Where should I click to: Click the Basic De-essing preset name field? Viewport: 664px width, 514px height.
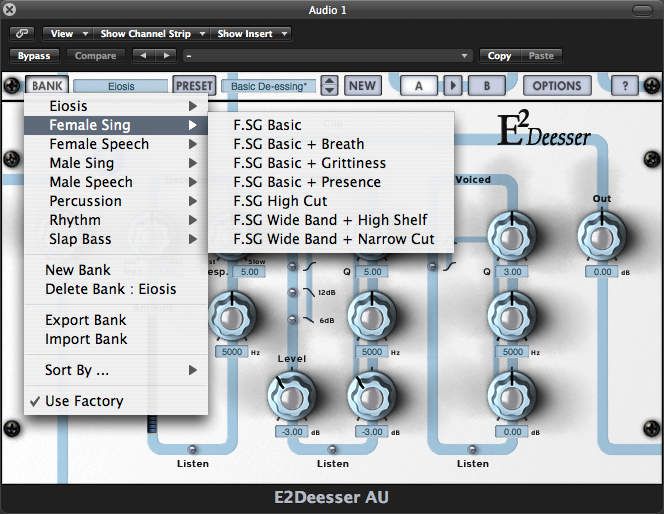click(268, 86)
